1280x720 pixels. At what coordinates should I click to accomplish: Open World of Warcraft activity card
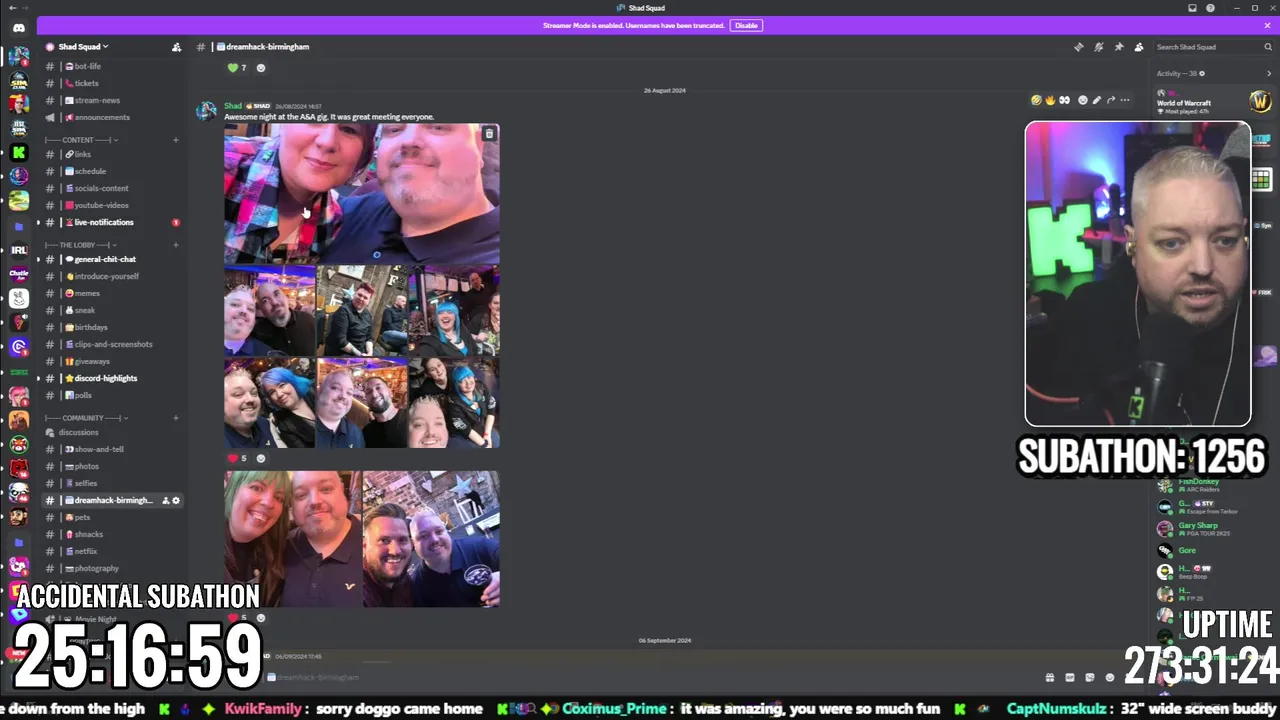point(1213,102)
